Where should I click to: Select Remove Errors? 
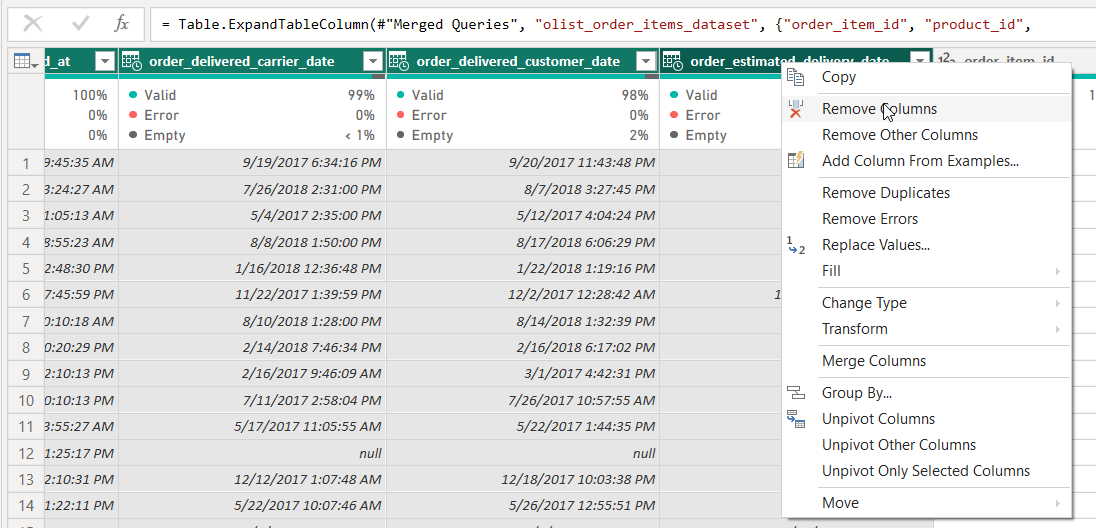point(926,219)
